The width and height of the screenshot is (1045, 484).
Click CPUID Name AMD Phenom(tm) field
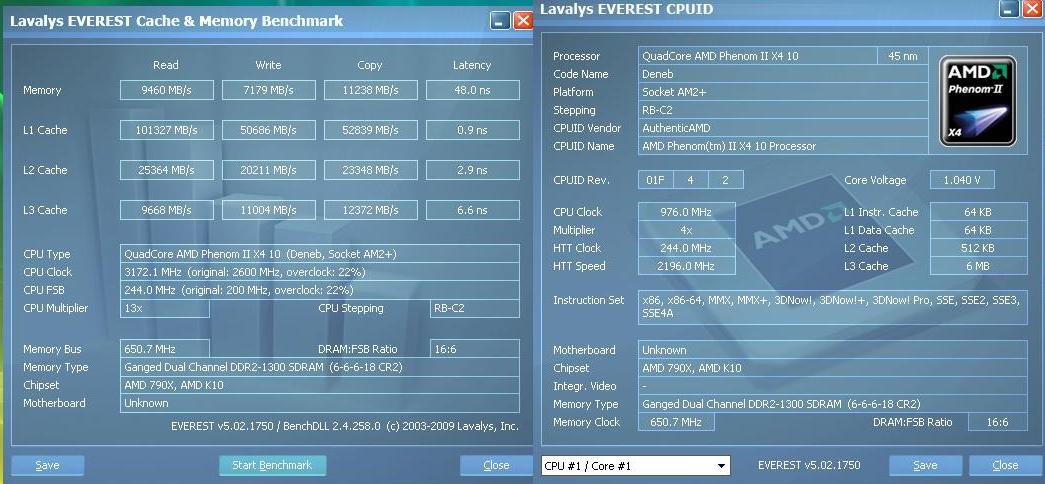click(x=783, y=146)
